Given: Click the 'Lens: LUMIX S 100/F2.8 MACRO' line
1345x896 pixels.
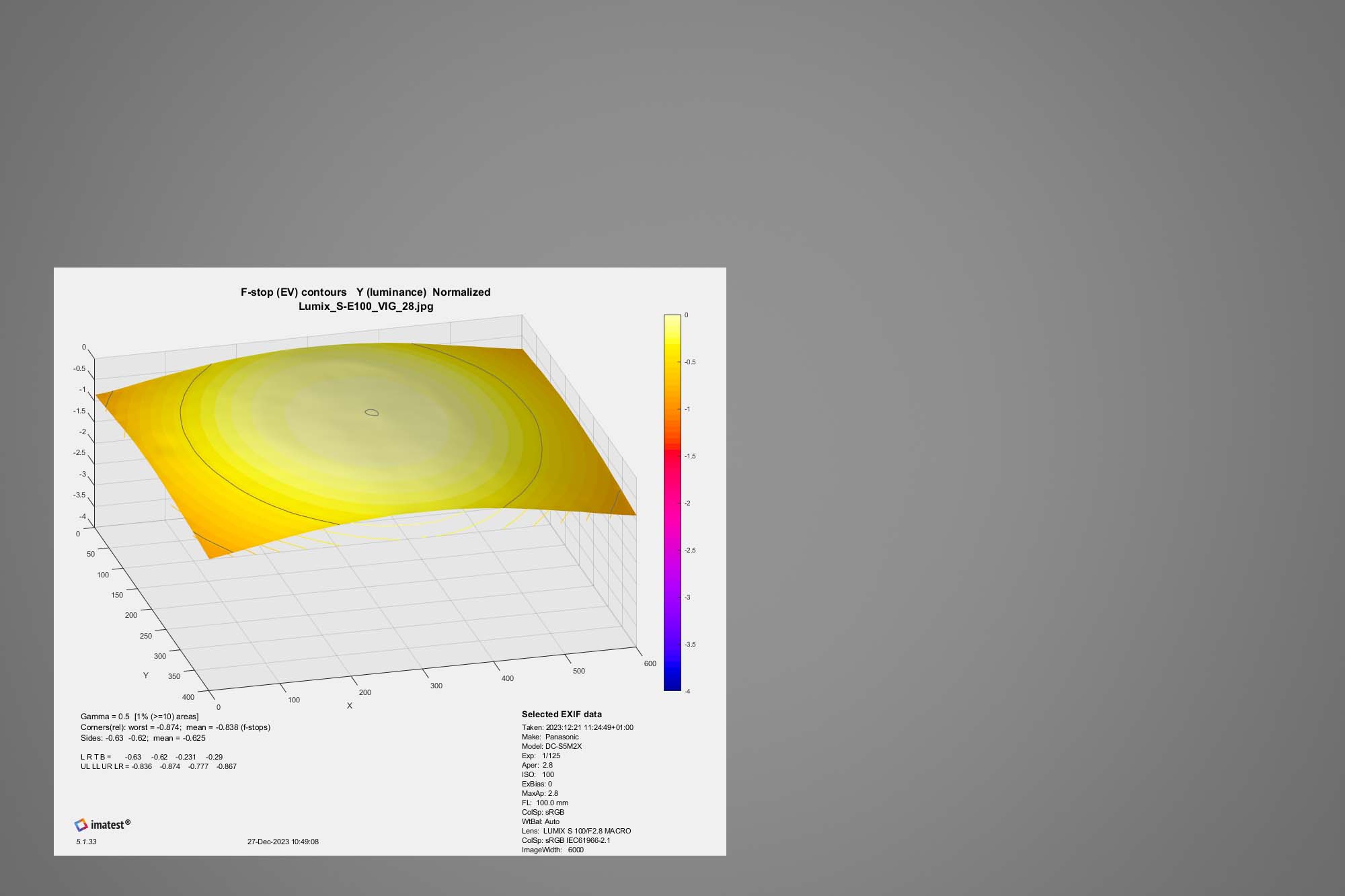Looking at the screenshot, I should [x=576, y=831].
